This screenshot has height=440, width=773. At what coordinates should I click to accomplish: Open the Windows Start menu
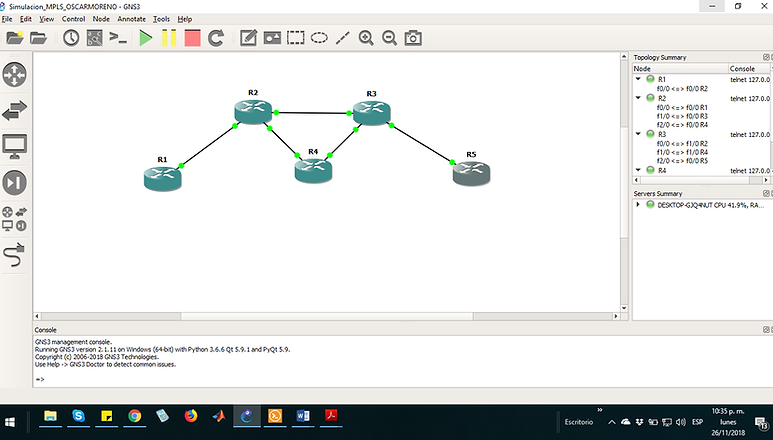[9, 422]
